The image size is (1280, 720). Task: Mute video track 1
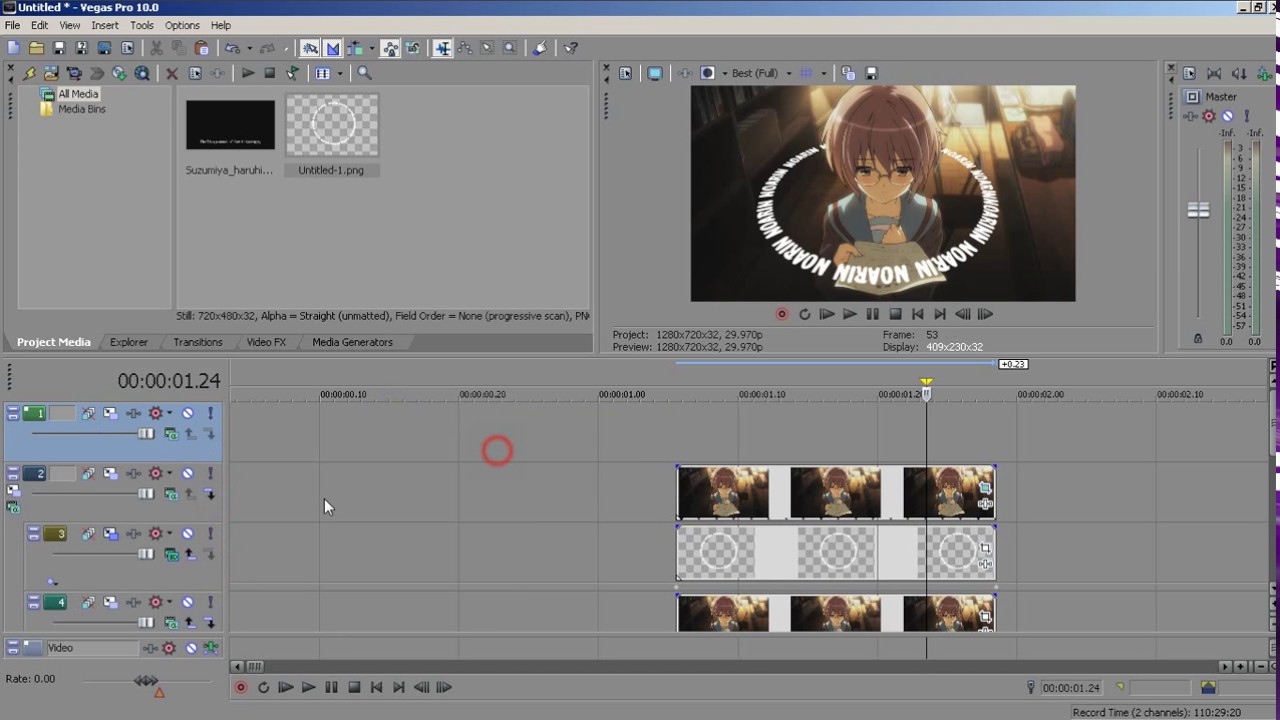[x=187, y=413]
